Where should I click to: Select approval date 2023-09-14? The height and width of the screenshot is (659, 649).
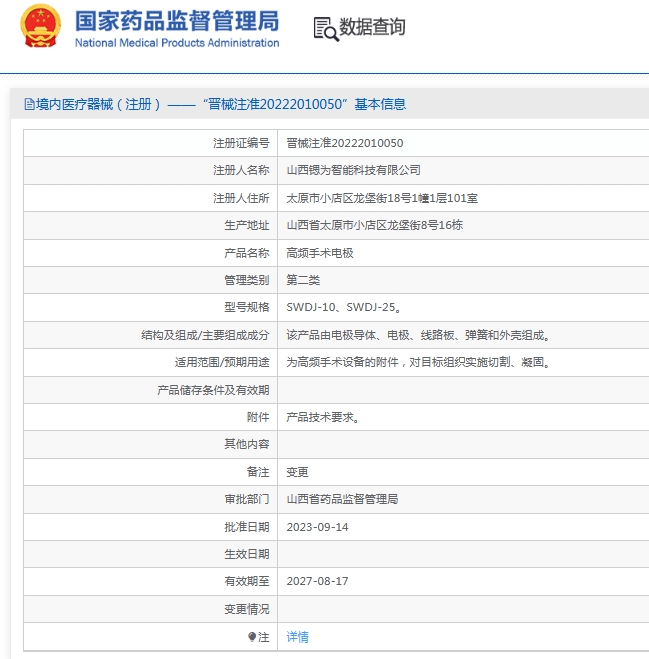pos(317,527)
